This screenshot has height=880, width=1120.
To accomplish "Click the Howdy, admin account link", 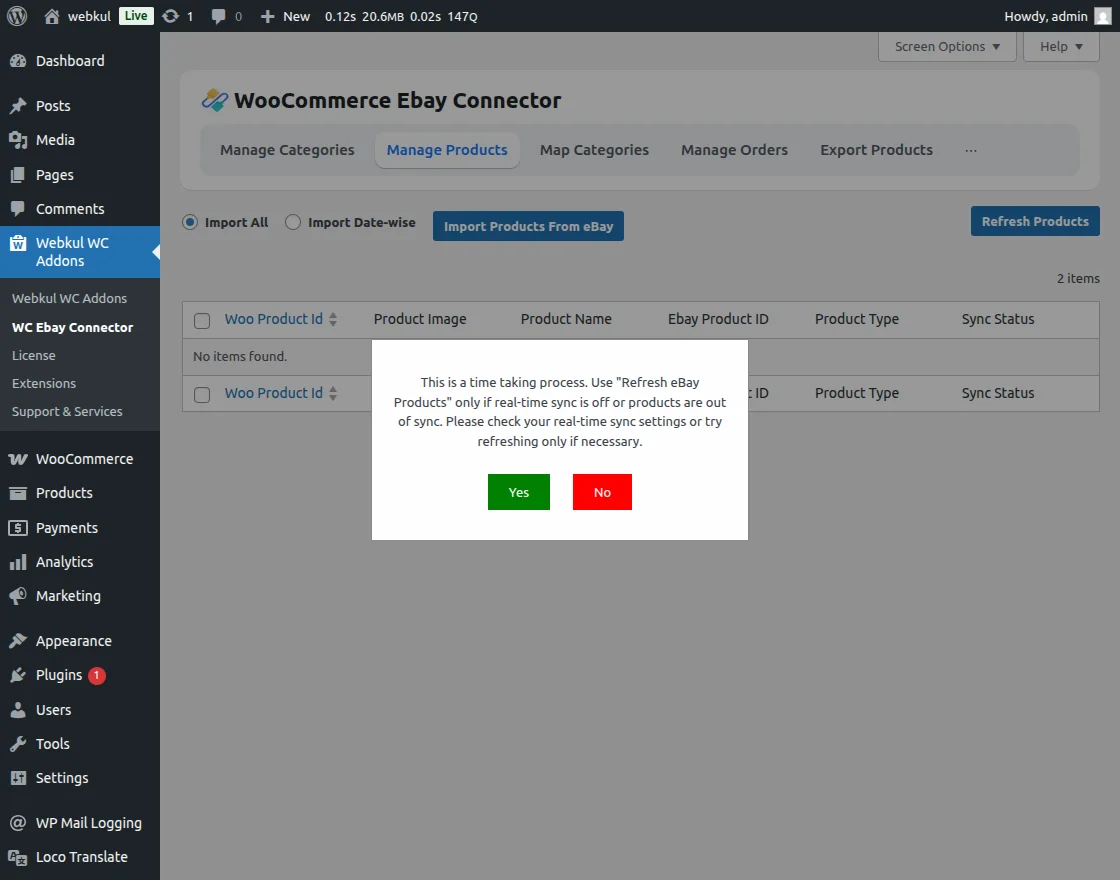I will pos(1058,16).
